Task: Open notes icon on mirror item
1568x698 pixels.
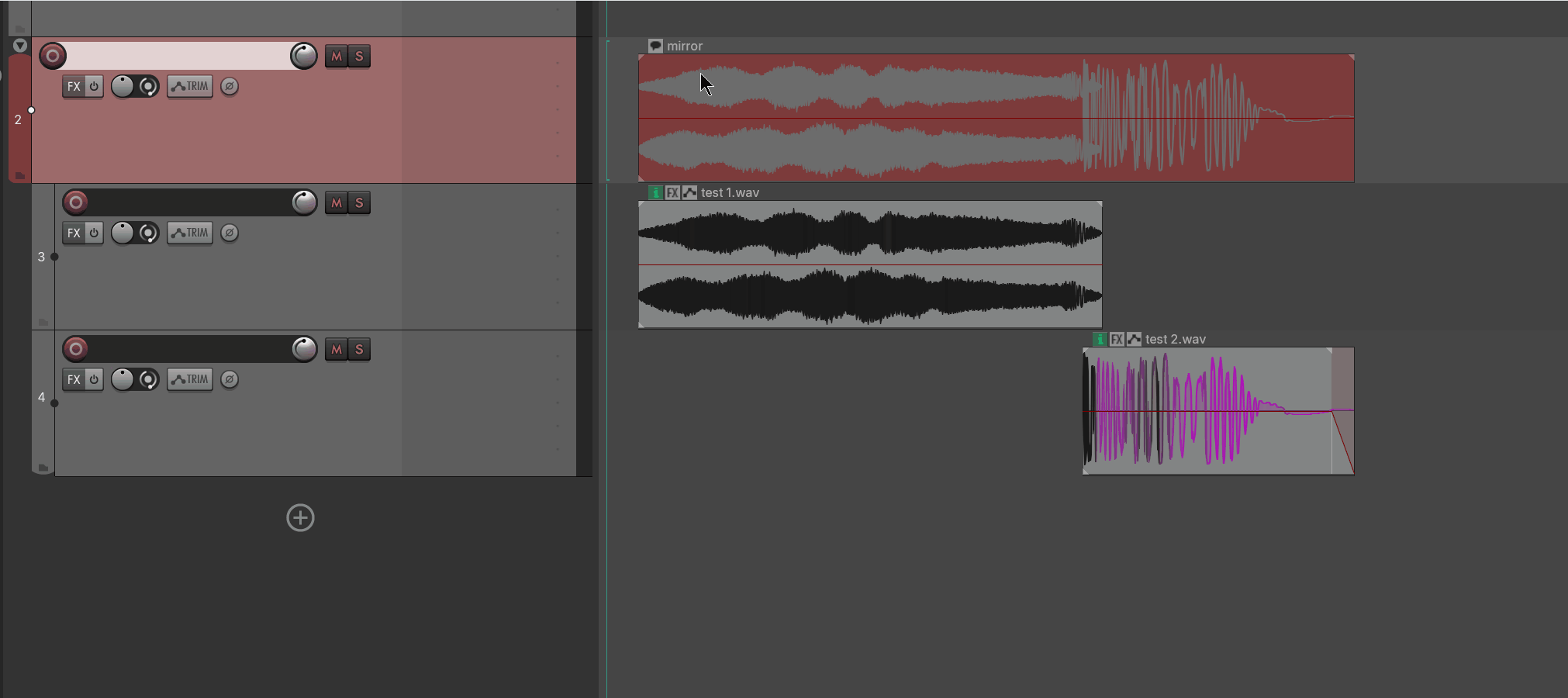Action: click(655, 46)
